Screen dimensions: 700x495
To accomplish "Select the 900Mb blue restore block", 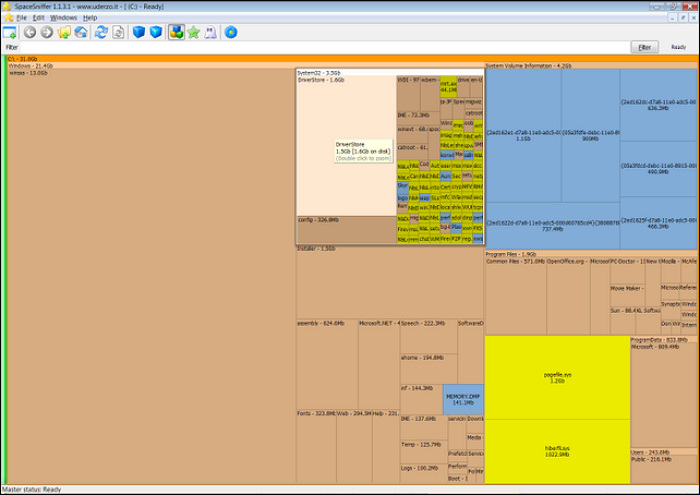I will point(590,135).
